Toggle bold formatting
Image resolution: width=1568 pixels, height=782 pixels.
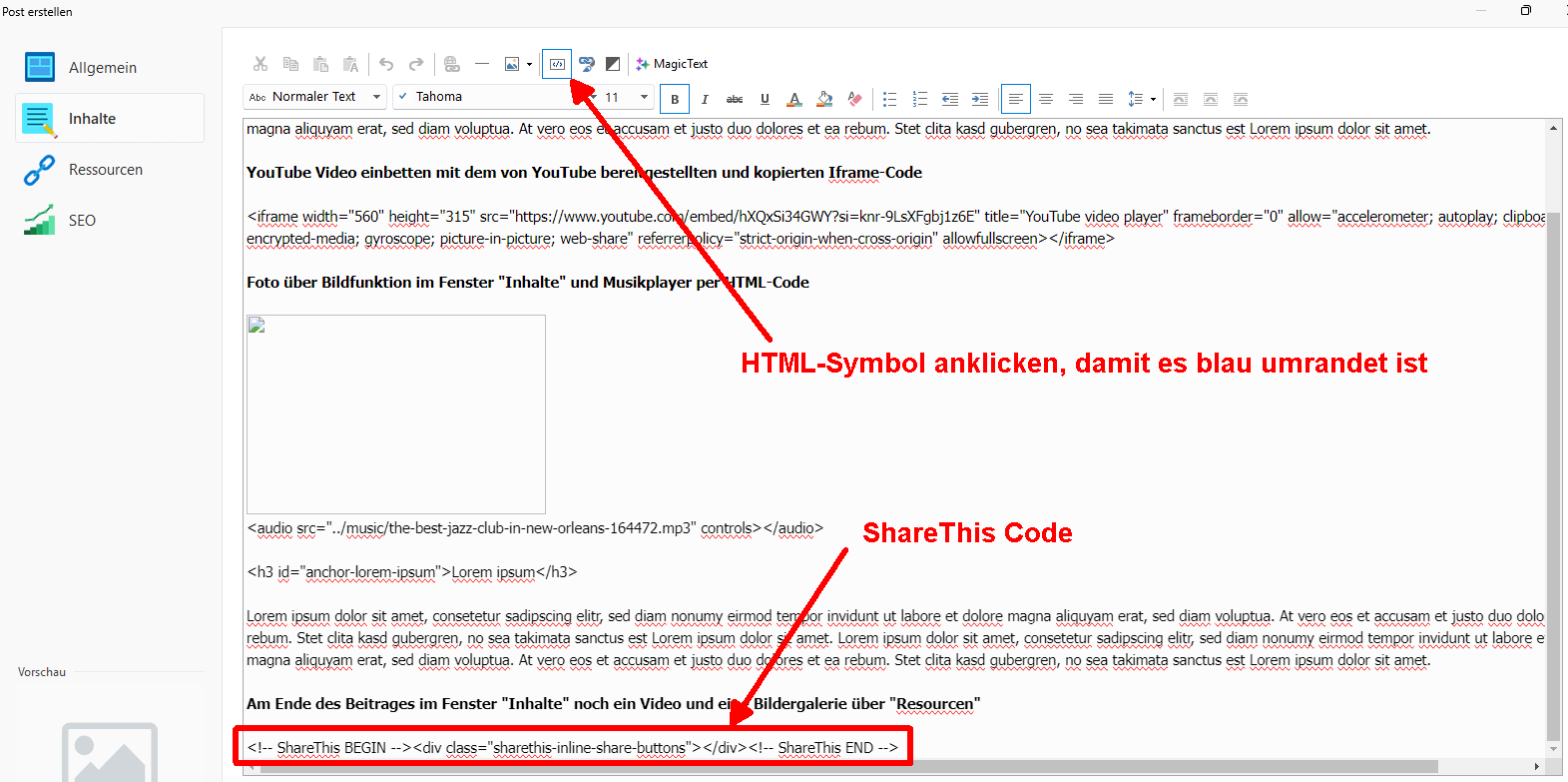click(x=675, y=99)
